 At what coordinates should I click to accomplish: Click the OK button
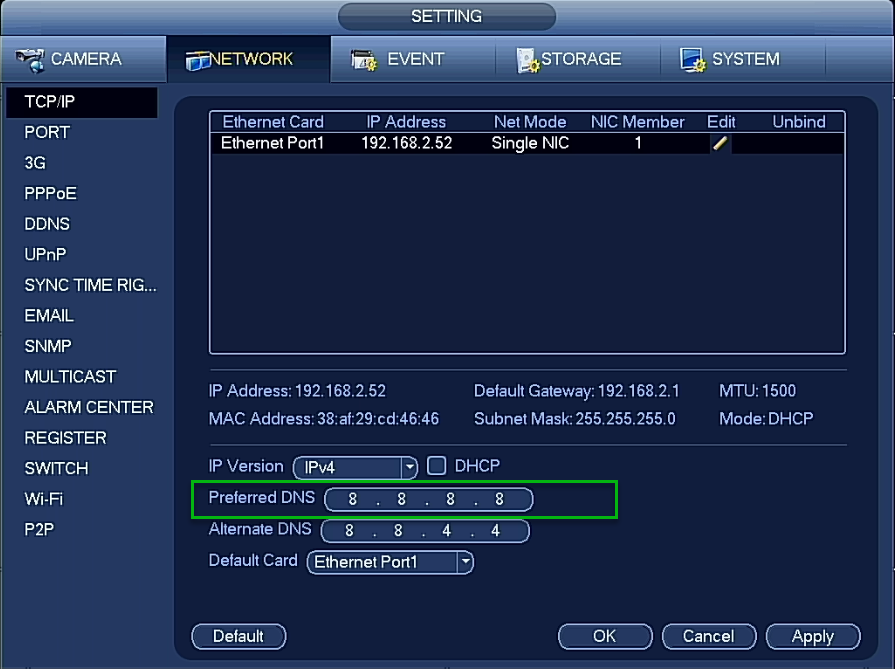click(605, 636)
